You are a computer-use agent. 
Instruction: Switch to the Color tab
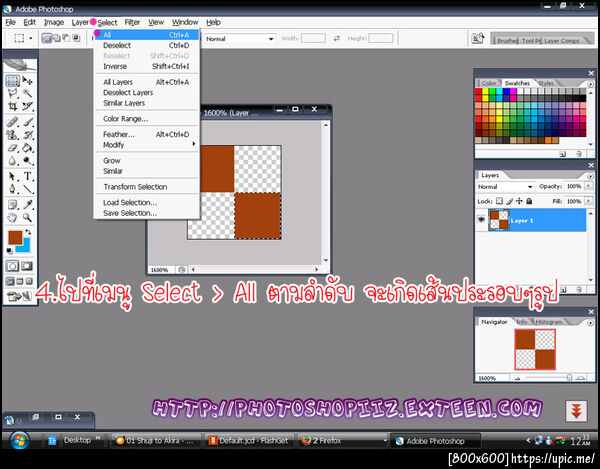click(x=489, y=83)
